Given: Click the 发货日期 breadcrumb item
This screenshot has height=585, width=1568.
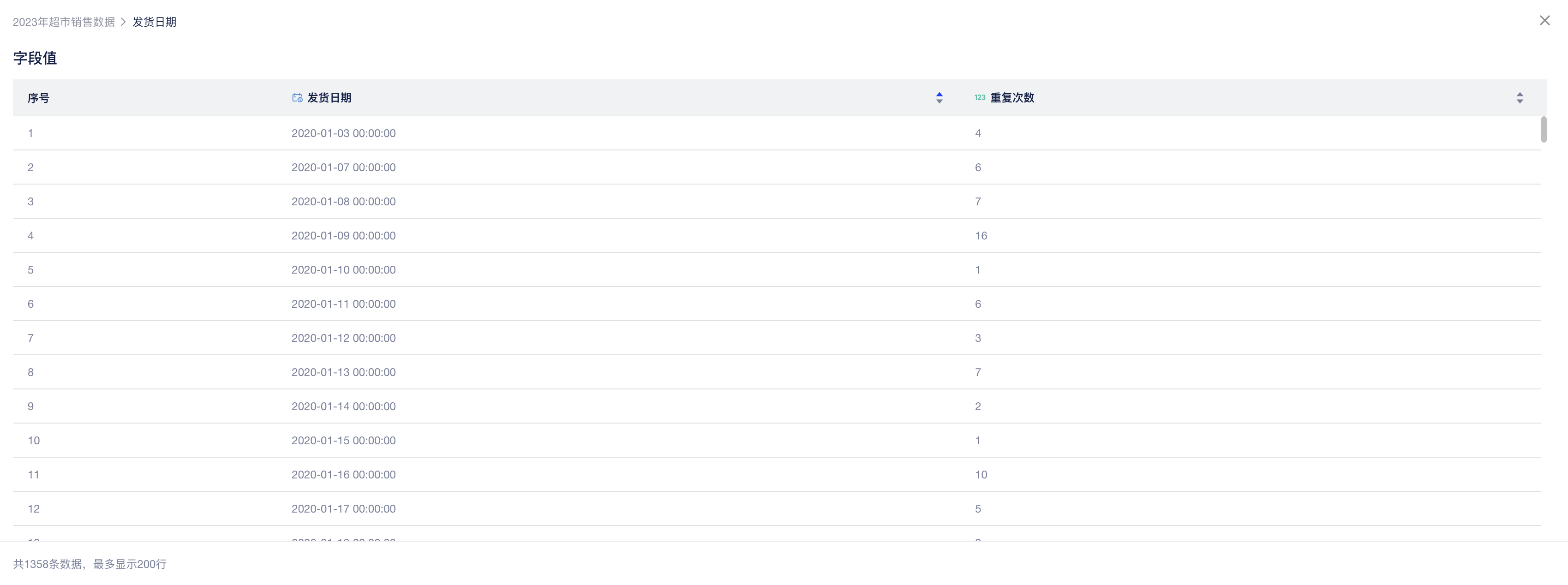Looking at the screenshot, I should pos(154,22).
